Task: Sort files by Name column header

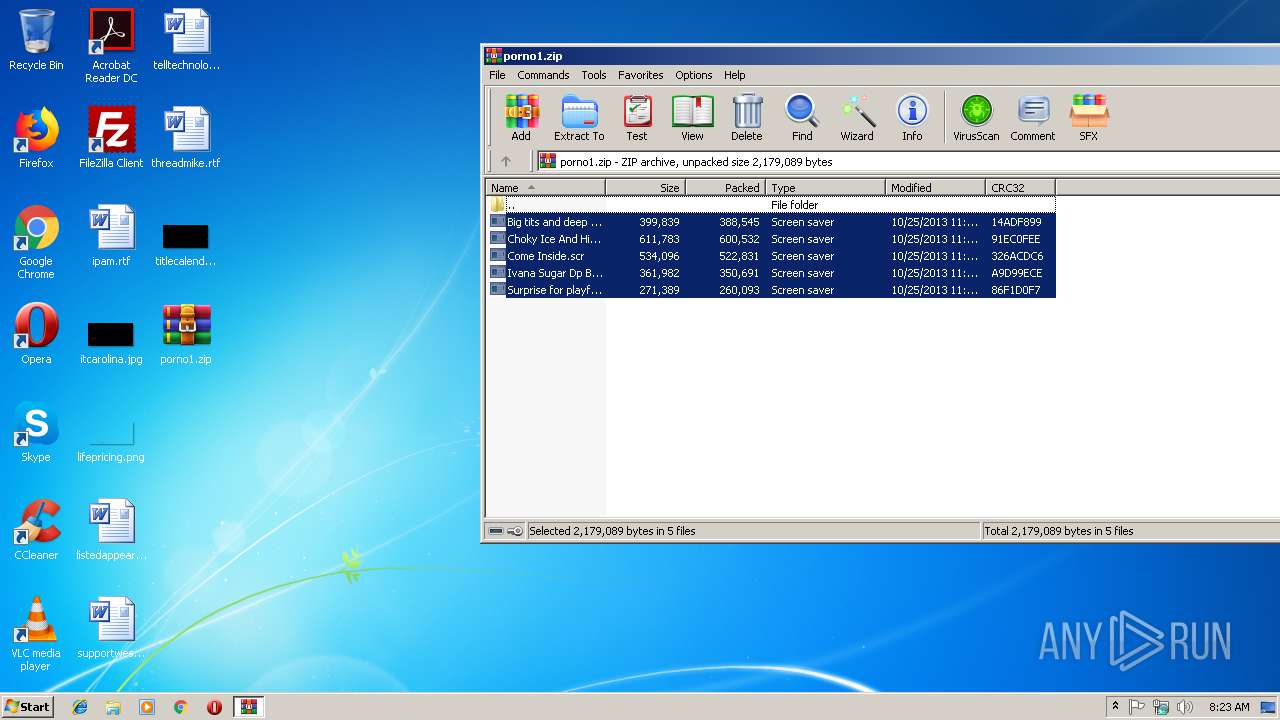Action: (546, 188)
